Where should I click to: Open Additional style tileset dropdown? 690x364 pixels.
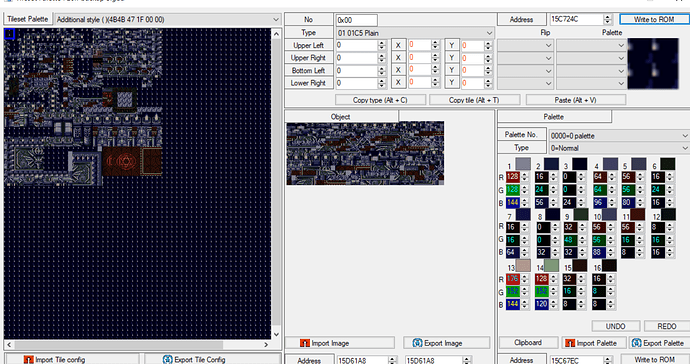click(168, 19)
